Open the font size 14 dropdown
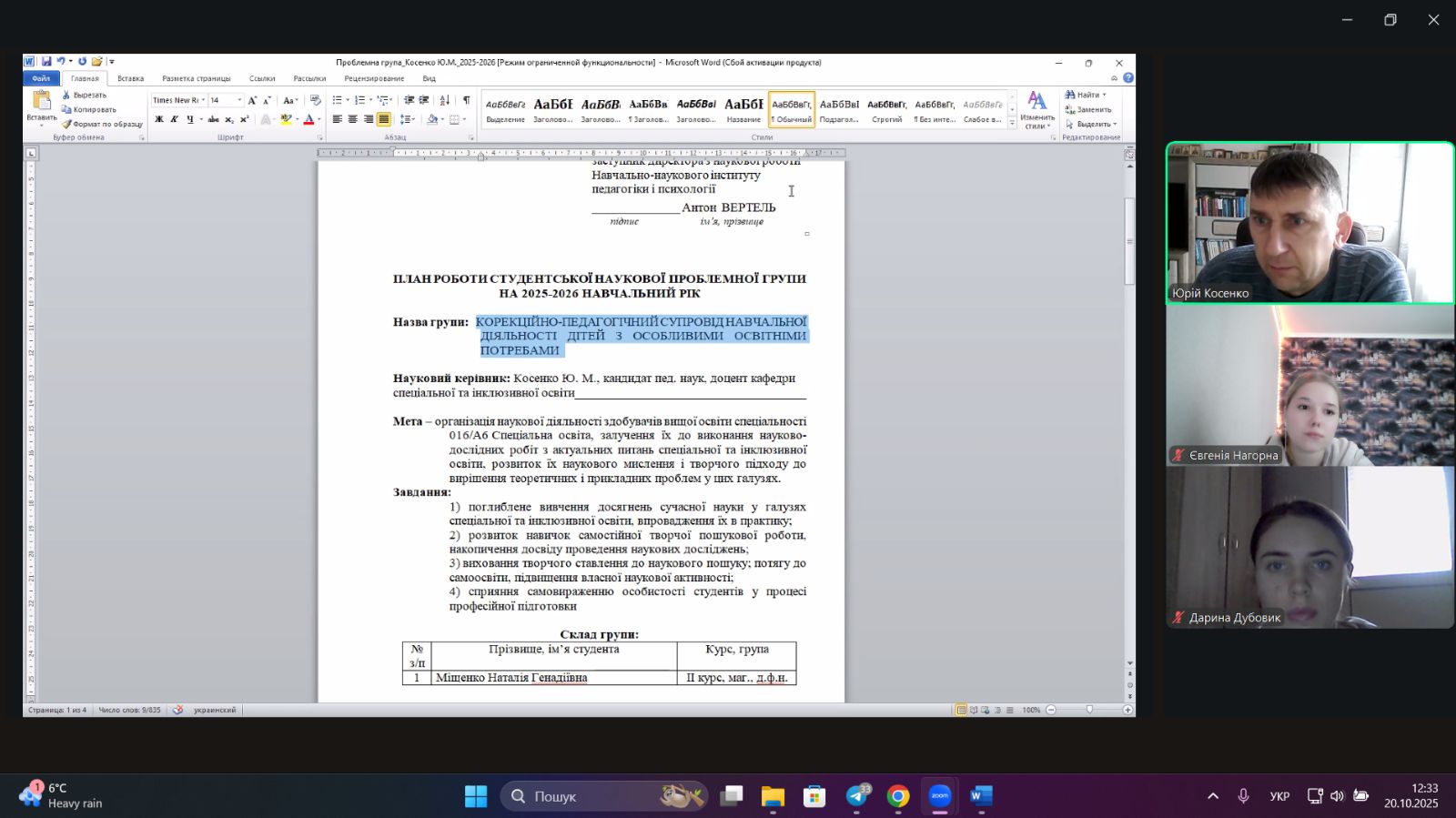 click(x=239, y=100)
